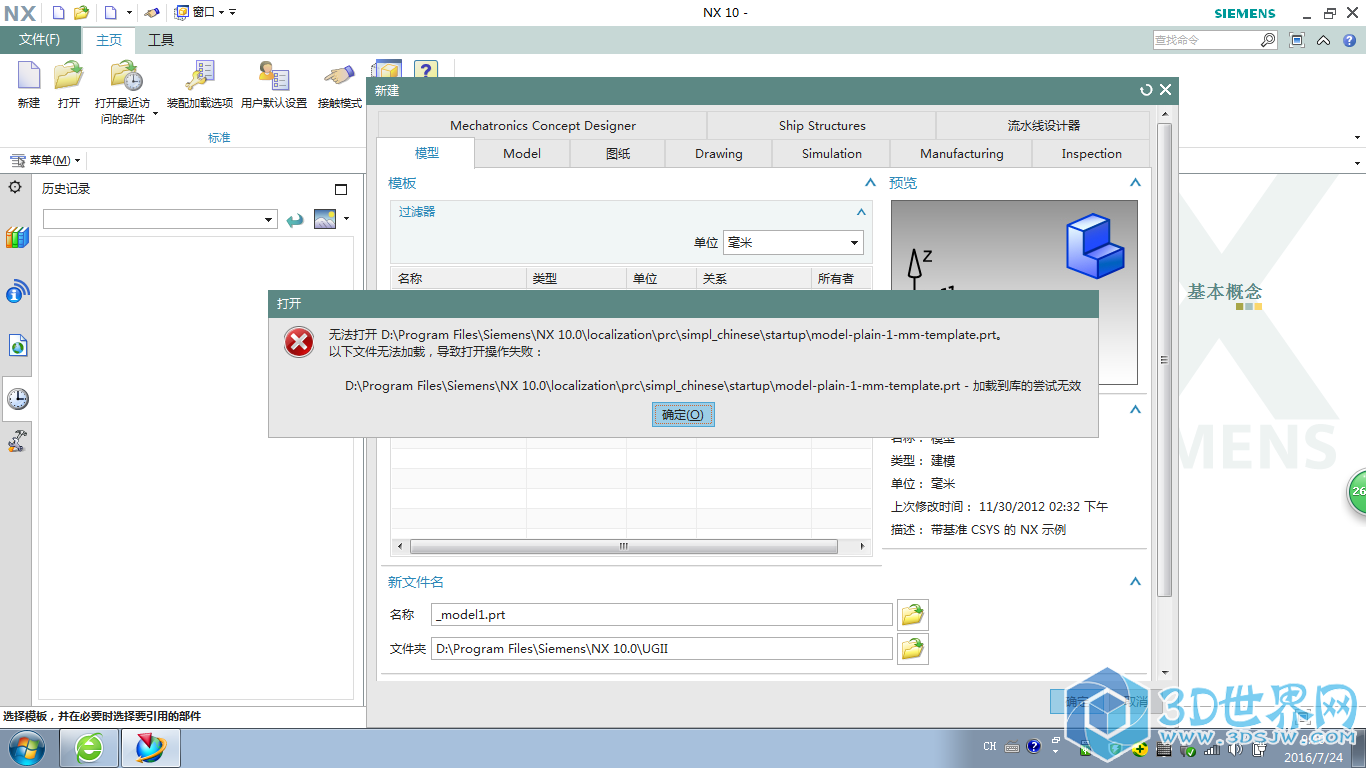
Task: Minimize ribbon with the up chevron icon
Action: point(1323,41)
